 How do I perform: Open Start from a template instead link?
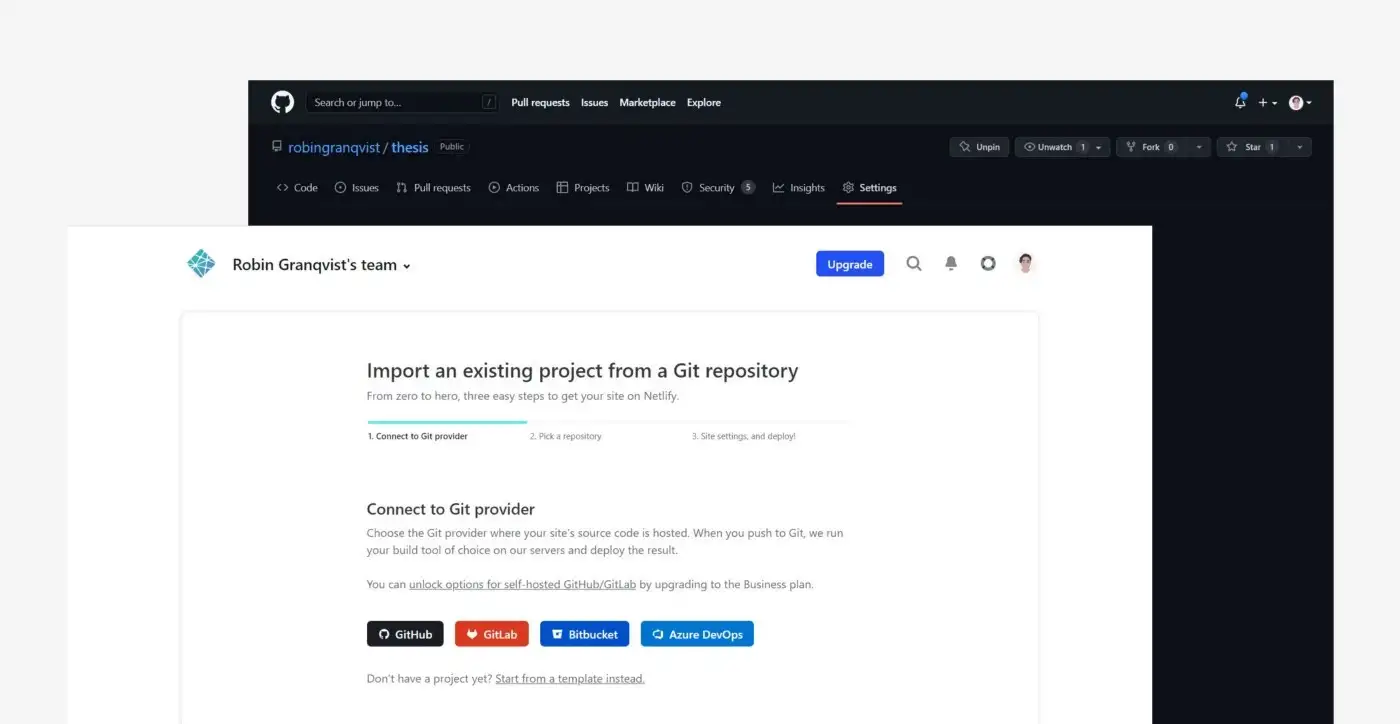coord(569,678)
